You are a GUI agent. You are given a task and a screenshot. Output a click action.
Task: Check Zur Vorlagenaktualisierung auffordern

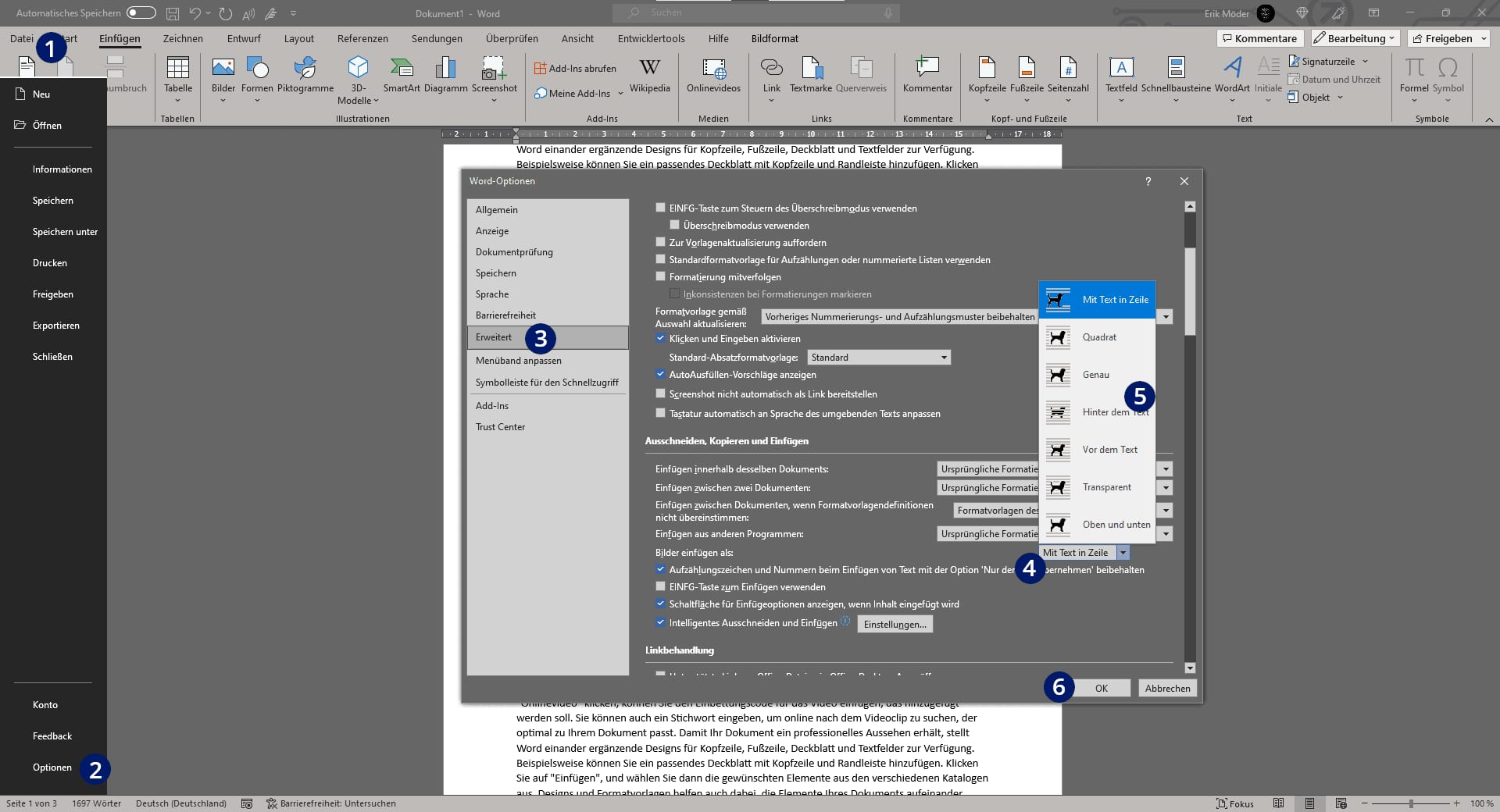coord(661,242)
